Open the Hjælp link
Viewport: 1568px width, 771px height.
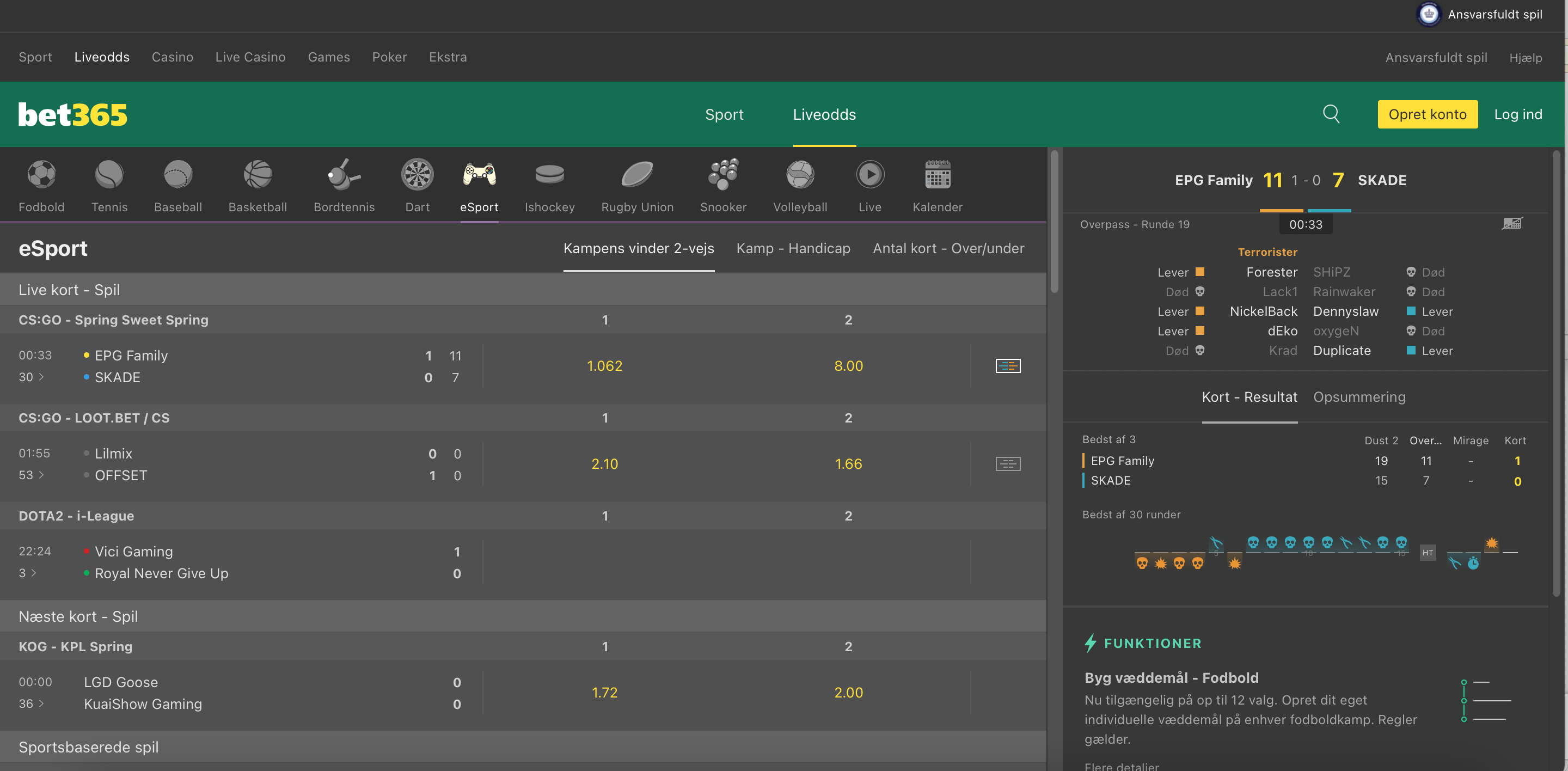point(1526,58)
